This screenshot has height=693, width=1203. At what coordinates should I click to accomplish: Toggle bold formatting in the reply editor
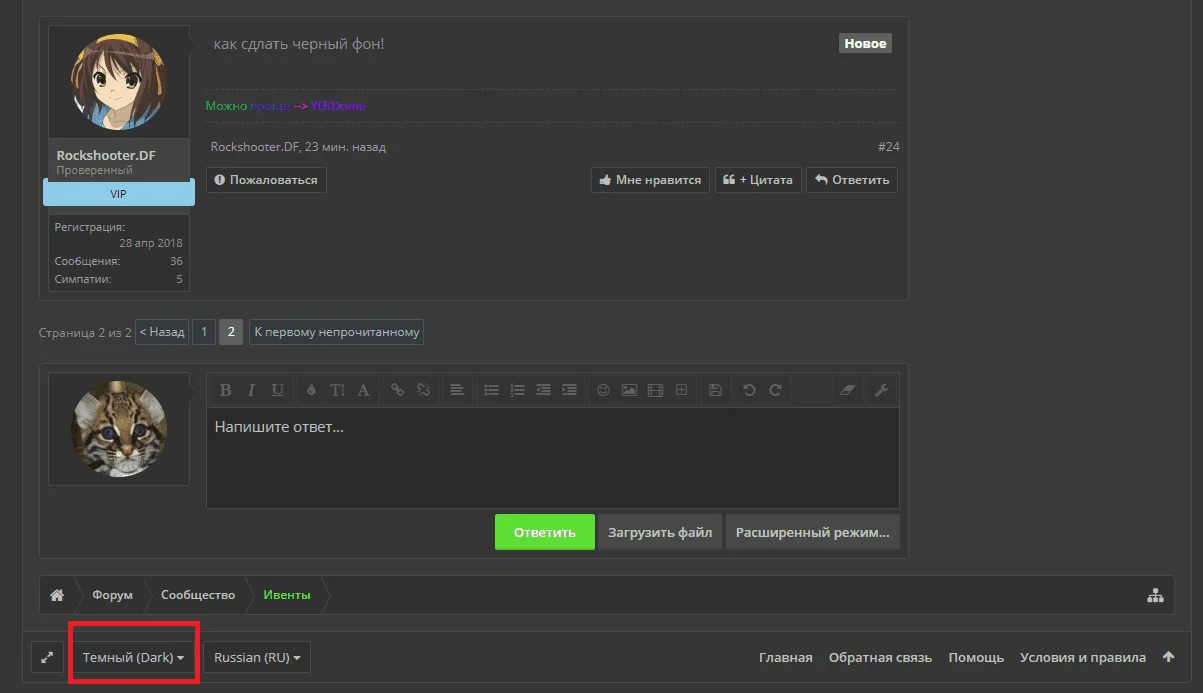[225, 390]
